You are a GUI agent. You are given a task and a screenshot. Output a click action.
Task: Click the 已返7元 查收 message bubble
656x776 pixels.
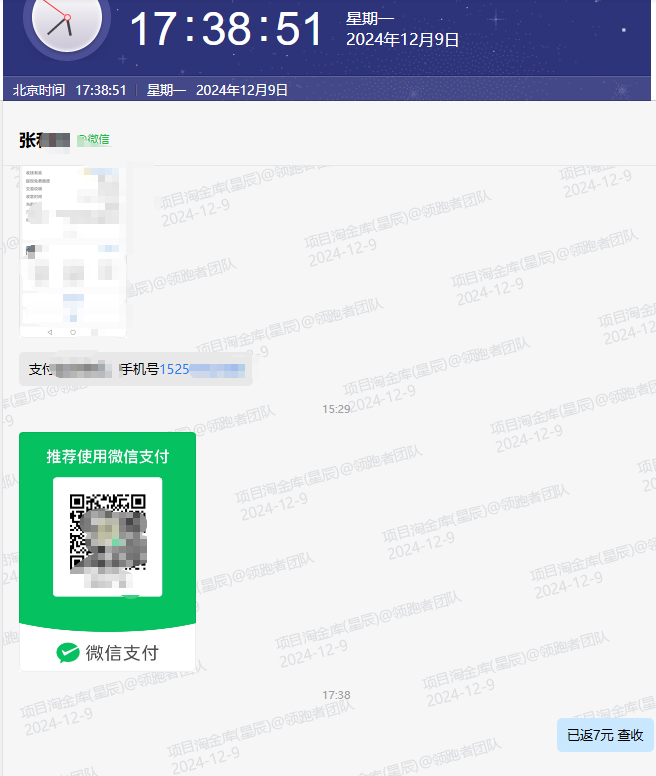coord(605,735)
